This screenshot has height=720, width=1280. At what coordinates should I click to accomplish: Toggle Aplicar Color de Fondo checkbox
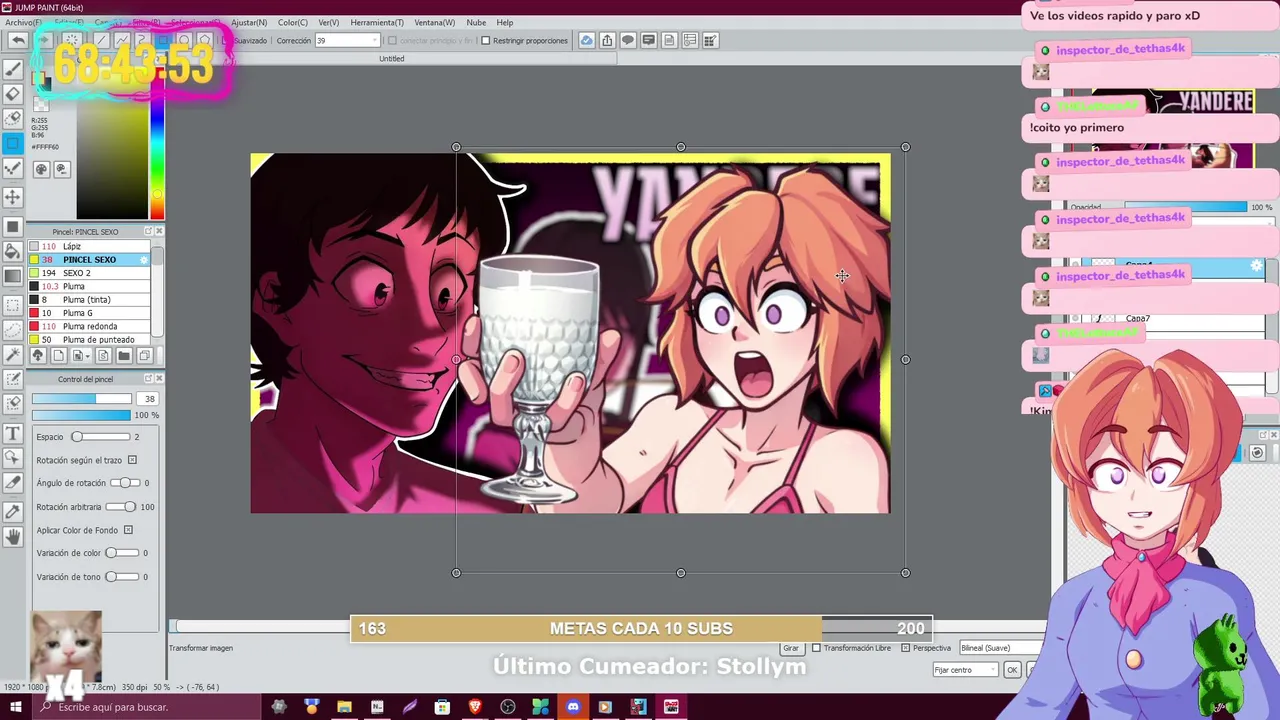[128, 530]
